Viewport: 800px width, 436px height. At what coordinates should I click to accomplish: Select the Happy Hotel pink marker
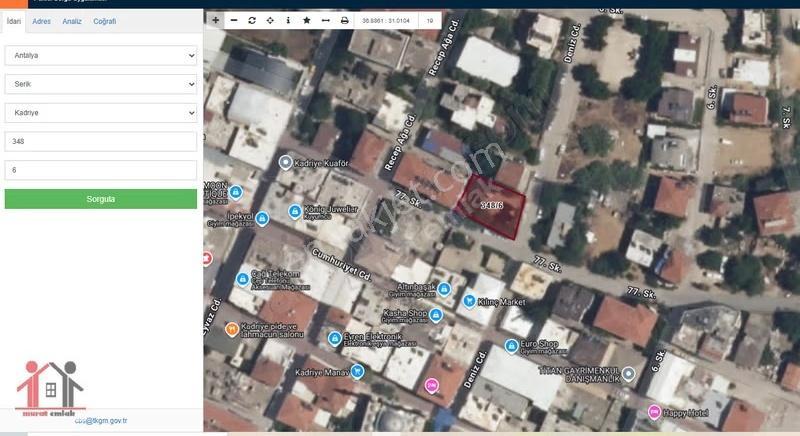pos(654,412)
